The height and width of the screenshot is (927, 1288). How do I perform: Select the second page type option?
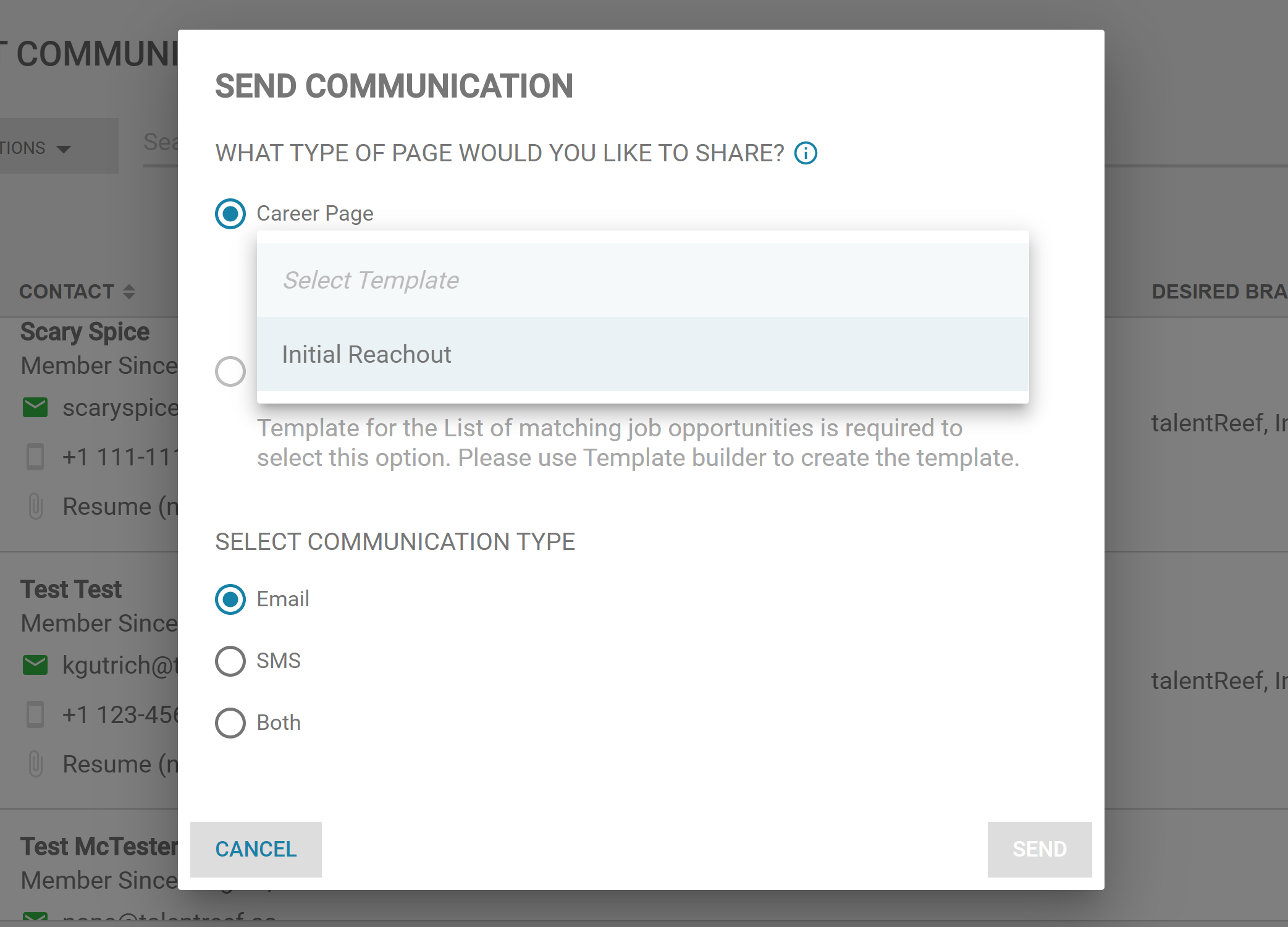tap(229, 371)
